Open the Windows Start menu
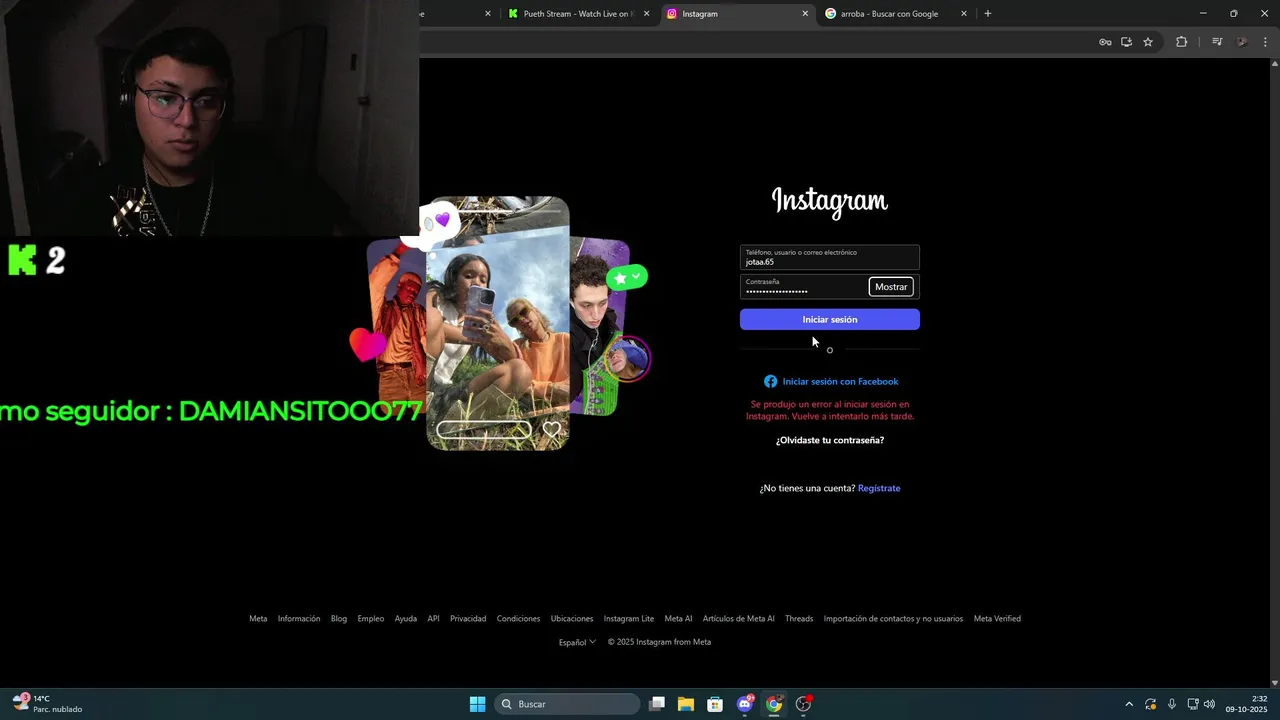Image resolution: width=1280 pixels, height=720 pixels. 477,704
